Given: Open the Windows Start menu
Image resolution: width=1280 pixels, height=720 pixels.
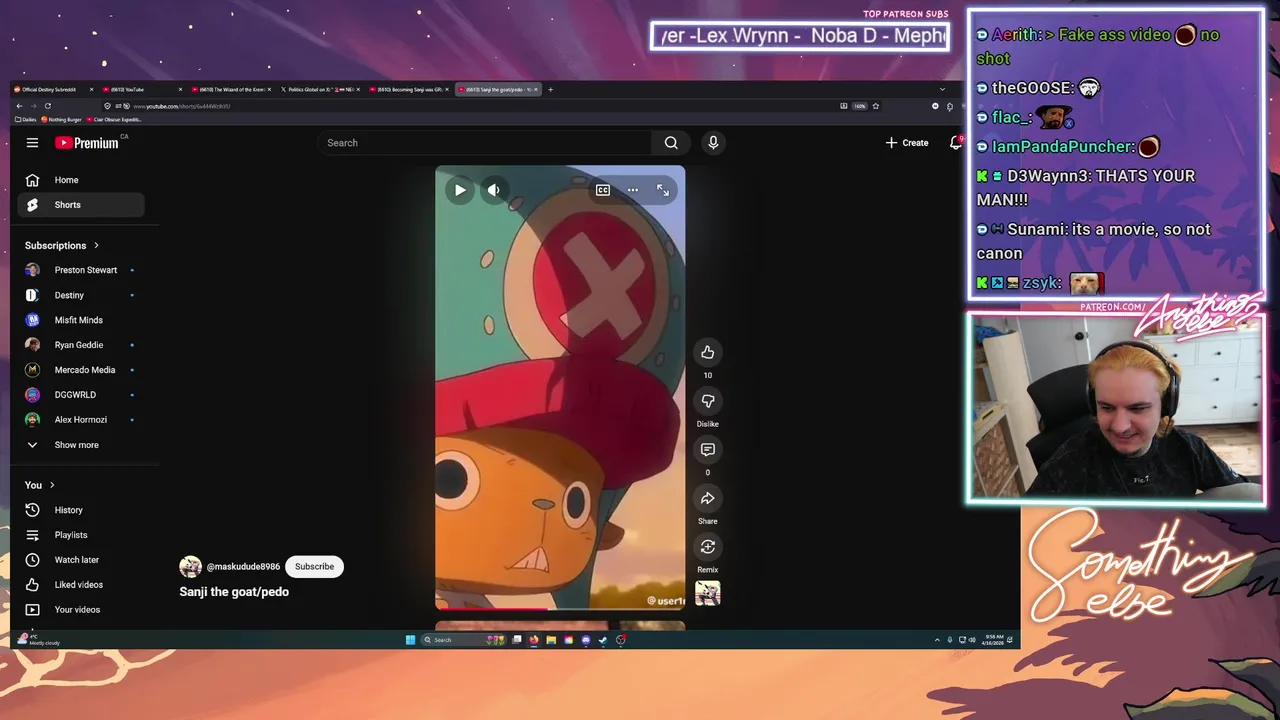Looking at the screenshot, I should tap(410, 640).
